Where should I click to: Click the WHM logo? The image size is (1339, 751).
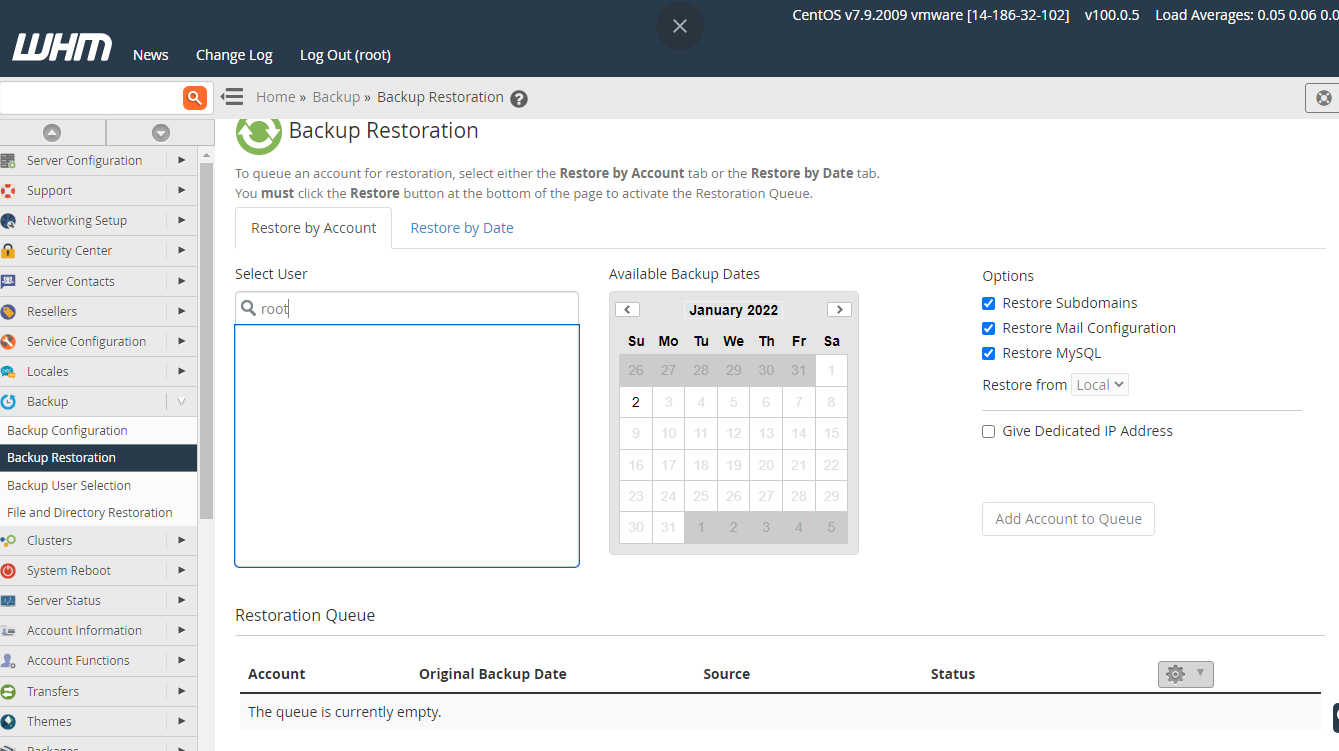pos(62,48)
